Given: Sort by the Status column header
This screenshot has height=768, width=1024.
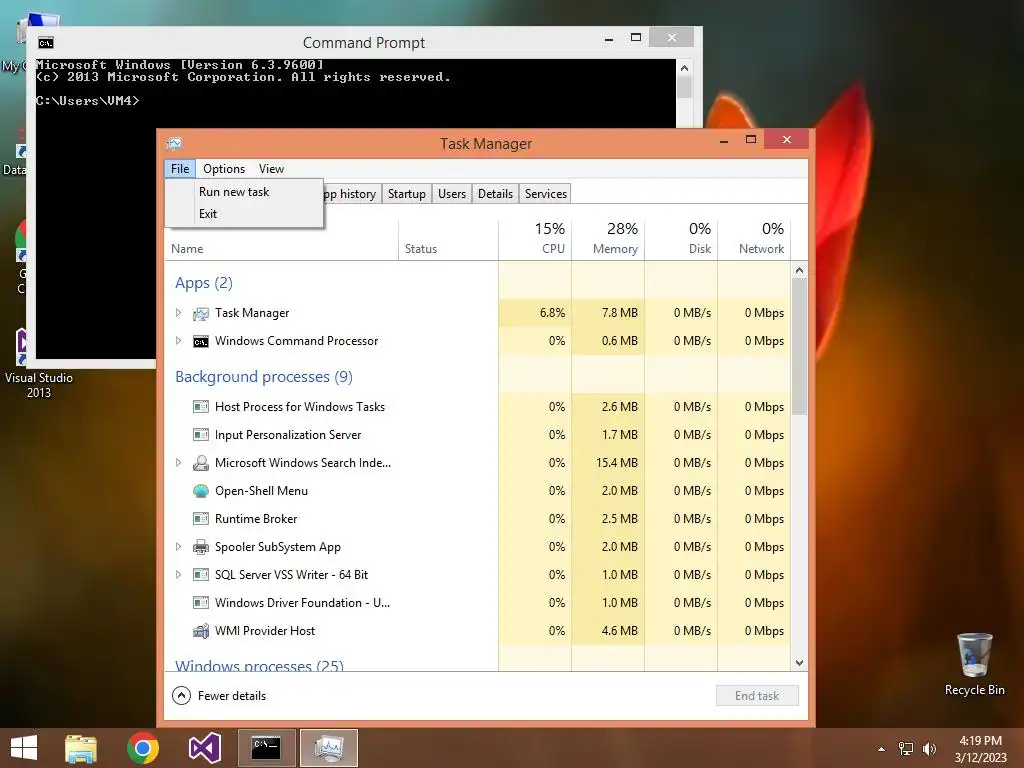Looking at the screenshot, I should point(449,240).
